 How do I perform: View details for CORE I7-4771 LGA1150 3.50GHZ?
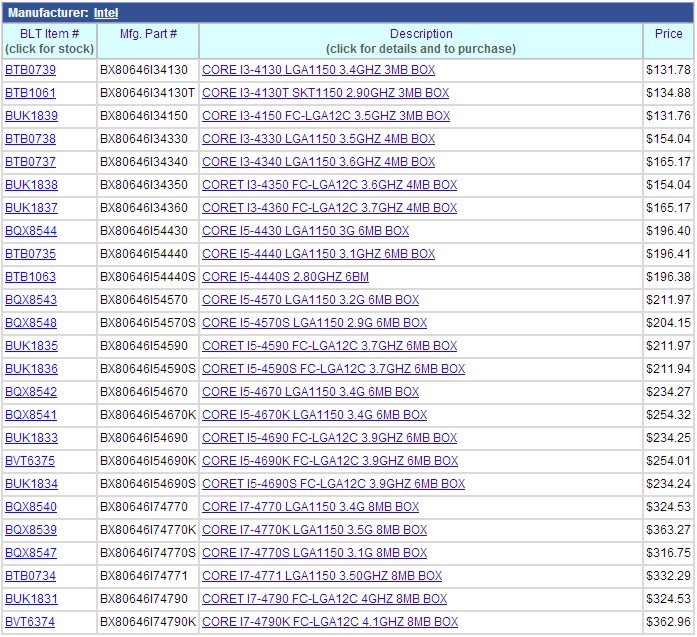322,576
